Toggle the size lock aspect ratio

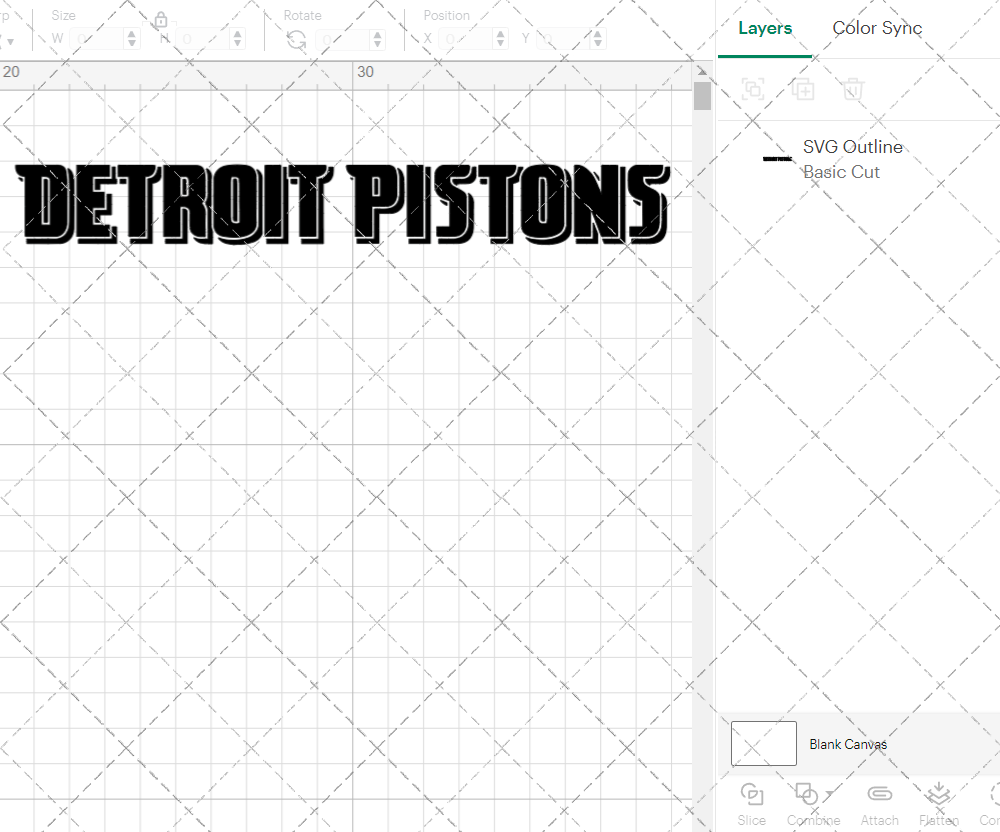161,20
